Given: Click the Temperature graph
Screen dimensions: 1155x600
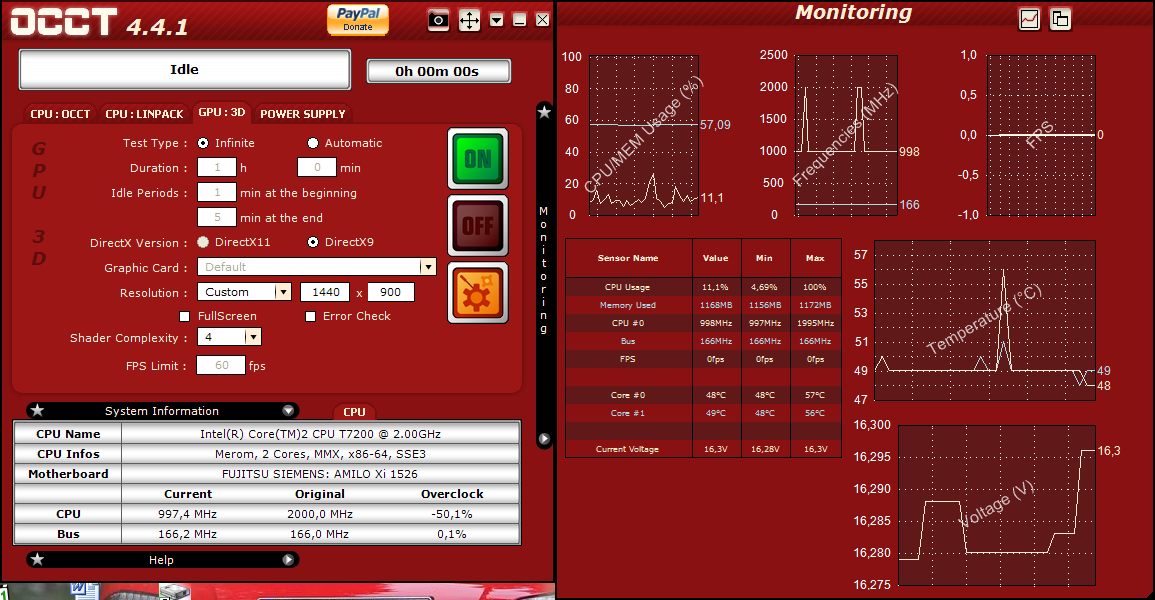Looking at the screenshot, I should coord(985,321).
